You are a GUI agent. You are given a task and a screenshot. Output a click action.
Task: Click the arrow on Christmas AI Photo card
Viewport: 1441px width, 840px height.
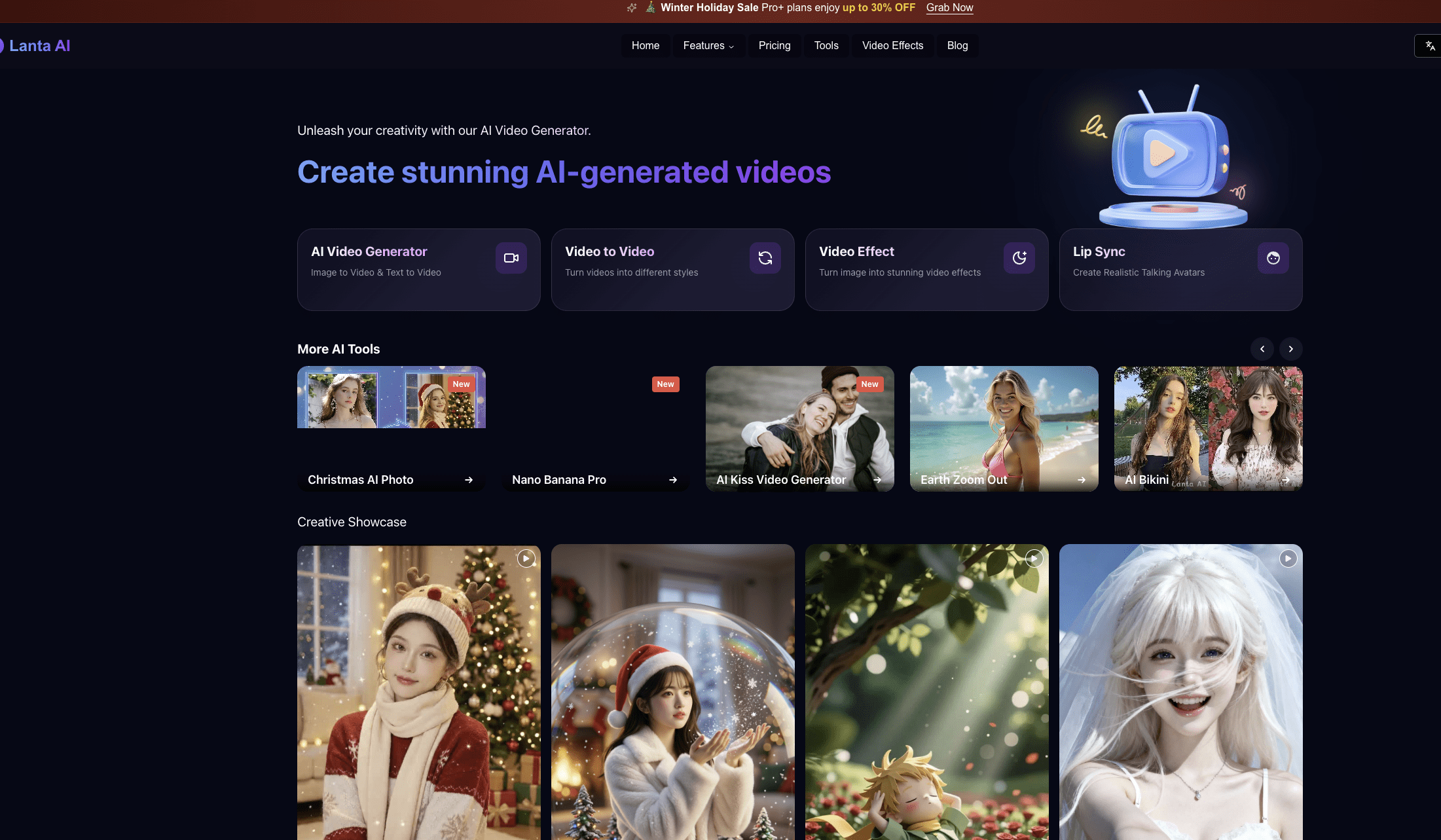[469, 480]
